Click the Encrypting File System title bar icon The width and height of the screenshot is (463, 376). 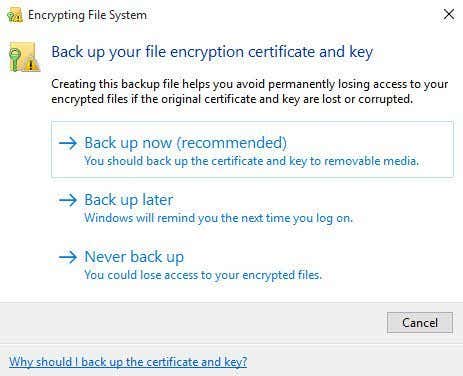pyautogui.click(x=15, y=15)
